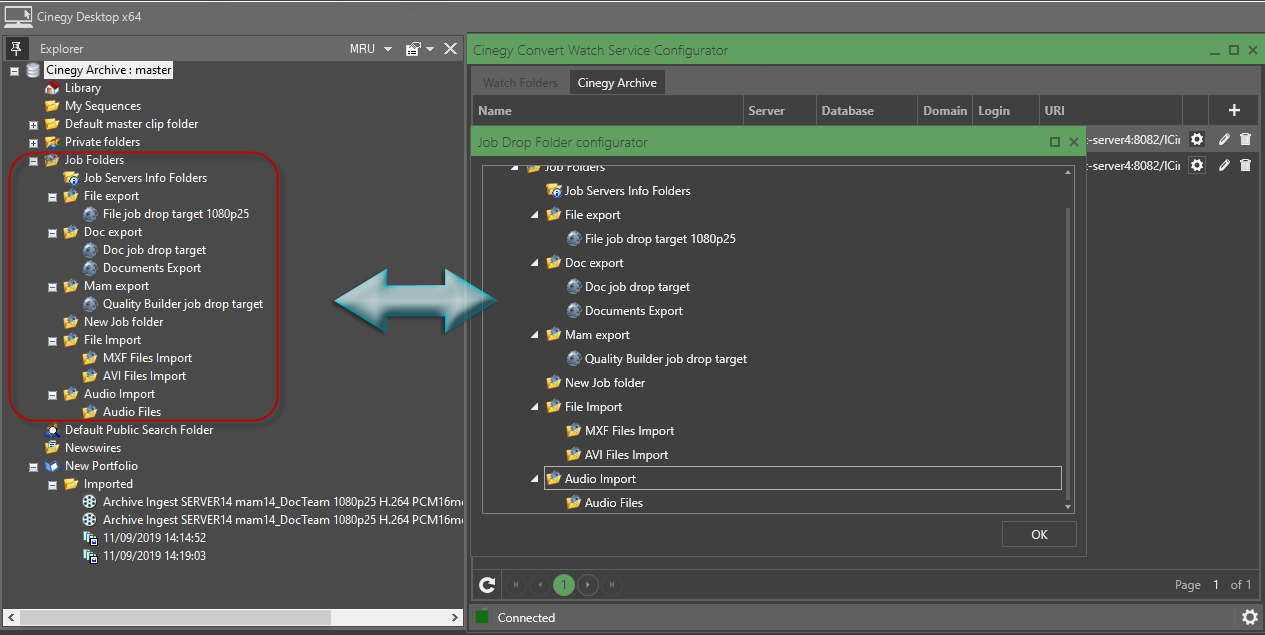Click the Explorer horizontal scrollbar
This screenshot has width=1265, height=635.
point(174,618)
